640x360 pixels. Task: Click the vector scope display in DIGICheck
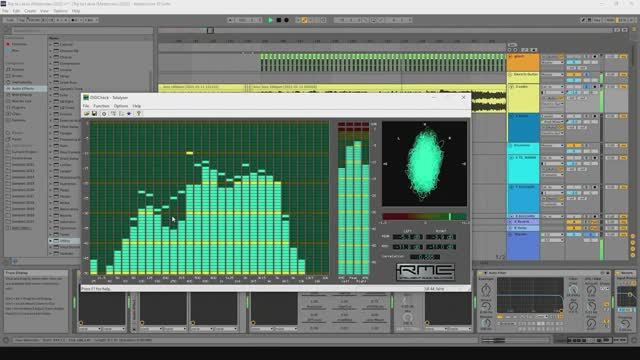pos(424,164)
